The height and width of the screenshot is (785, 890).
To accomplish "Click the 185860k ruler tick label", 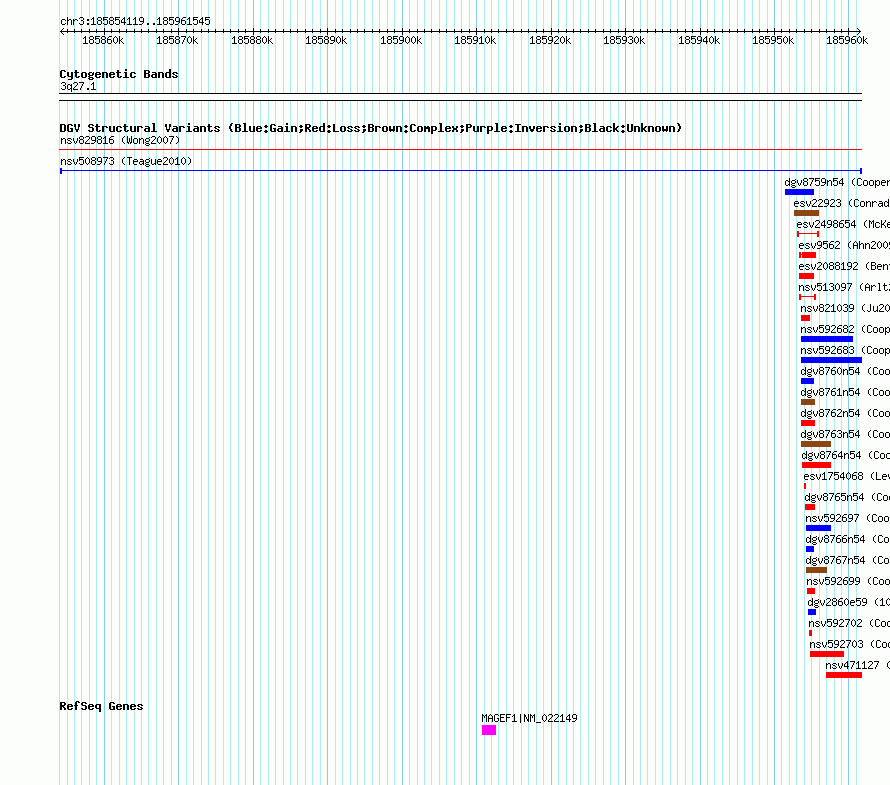I will point(103,40).
